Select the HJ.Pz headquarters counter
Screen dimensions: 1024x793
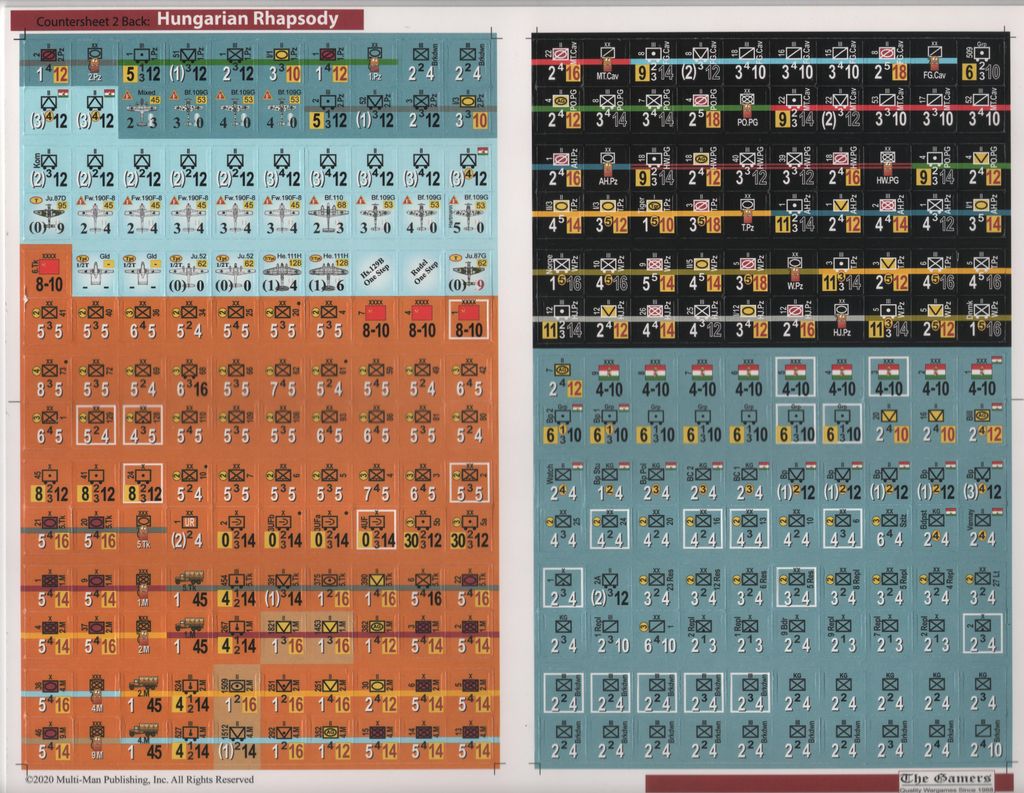click(x=841, y=319)
